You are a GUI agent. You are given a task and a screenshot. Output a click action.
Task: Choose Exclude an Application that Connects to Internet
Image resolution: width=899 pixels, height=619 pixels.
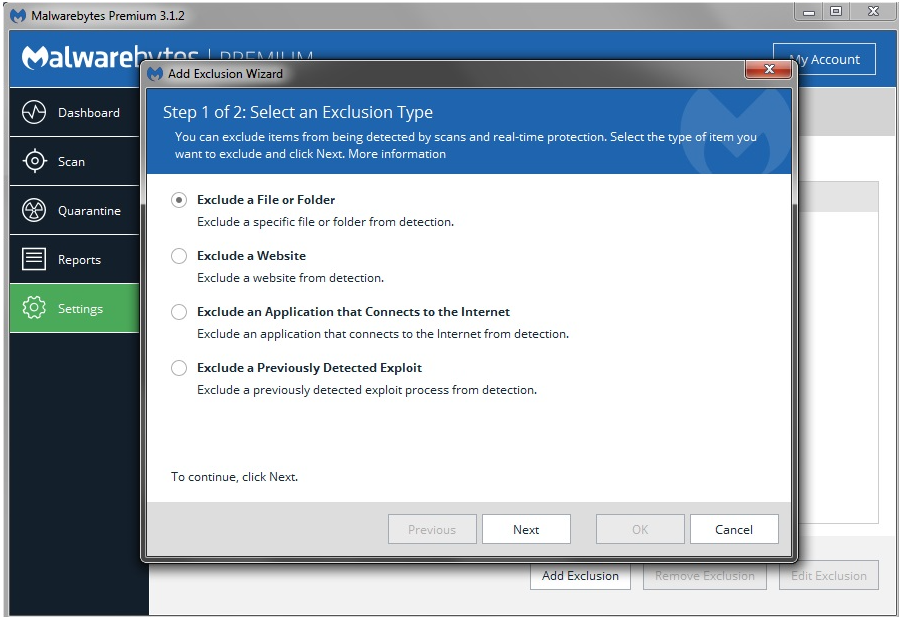[x=179, y=312]
